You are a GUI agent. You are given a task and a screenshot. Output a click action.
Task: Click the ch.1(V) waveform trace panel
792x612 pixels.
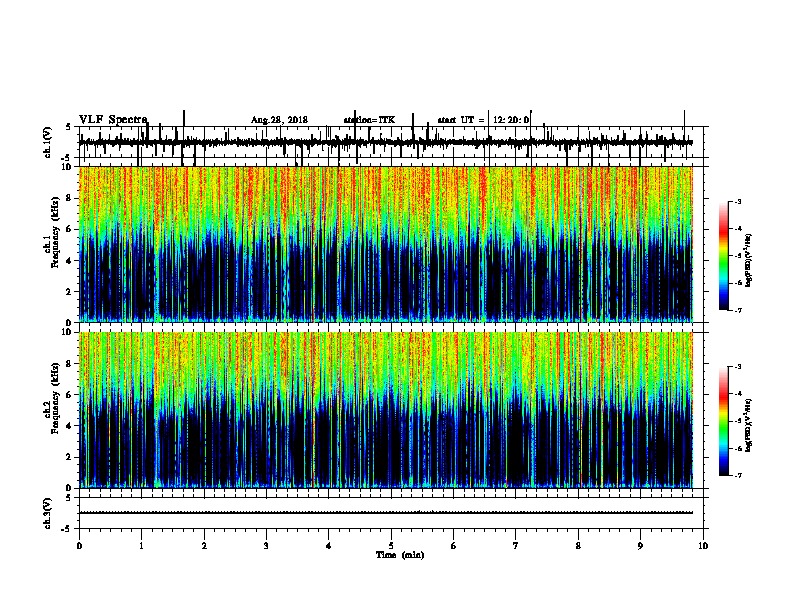pos(391,142)
